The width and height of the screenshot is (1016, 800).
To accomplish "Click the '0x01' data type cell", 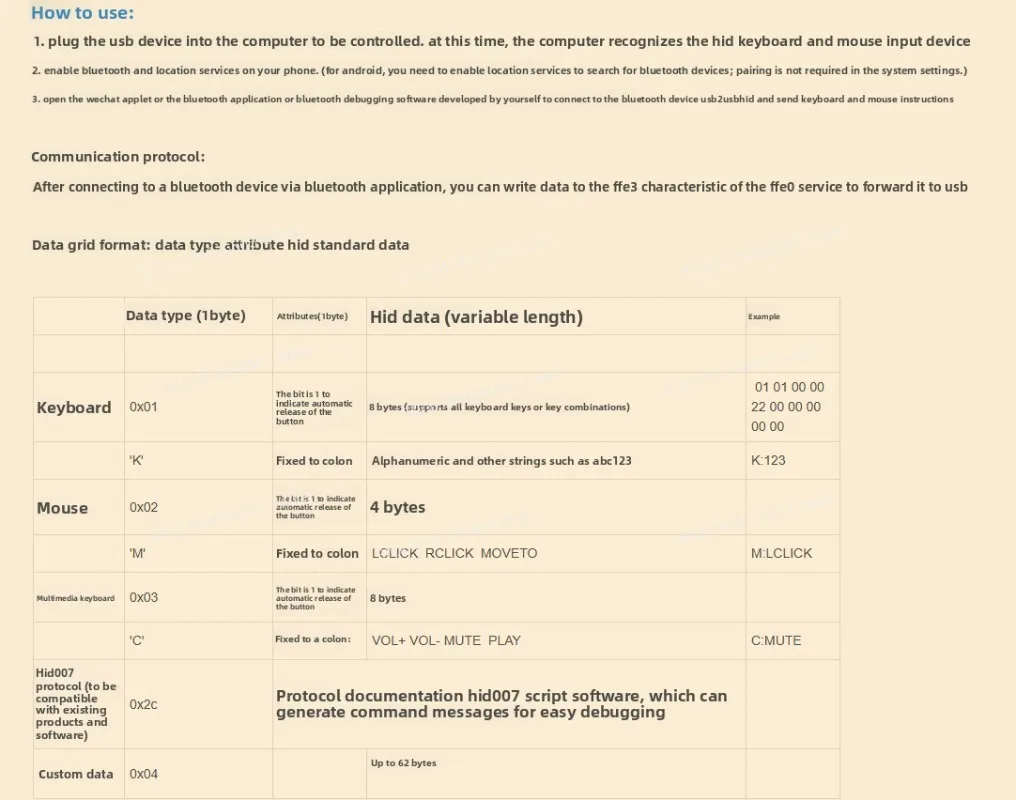I will click(x=143, y=407).
